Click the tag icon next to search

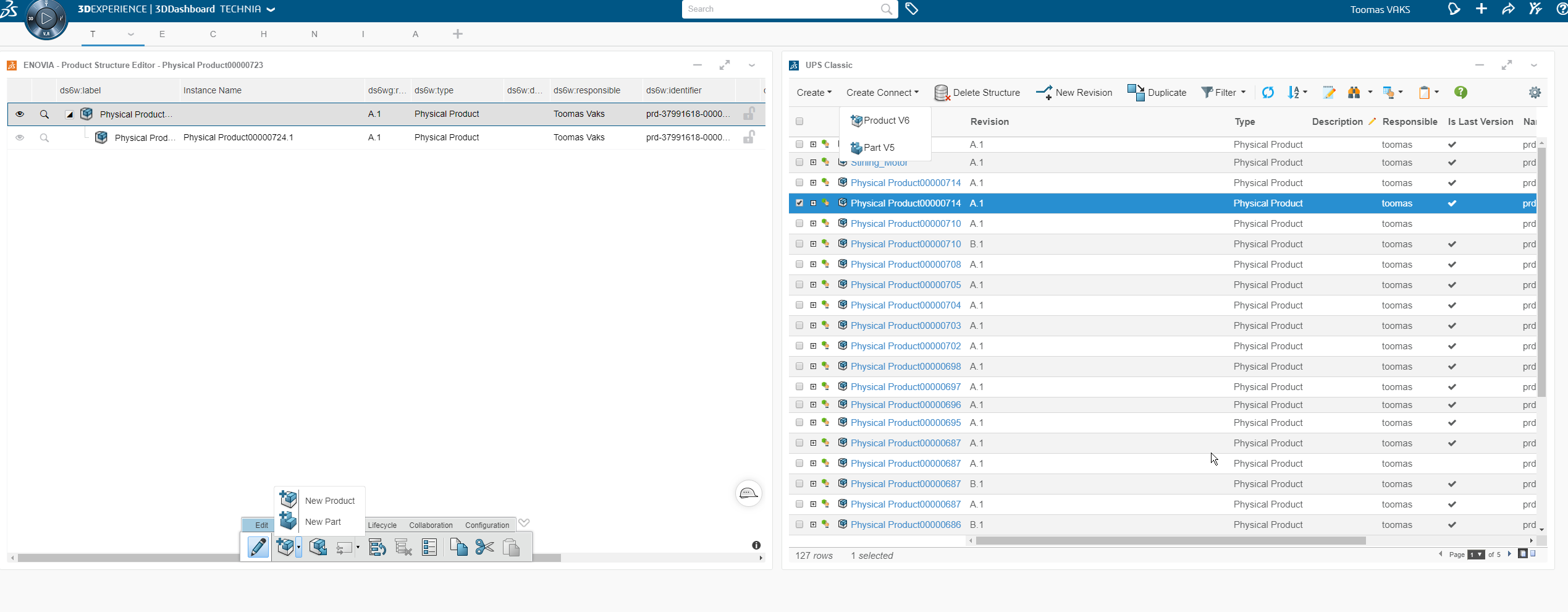(x=911, y=9)
